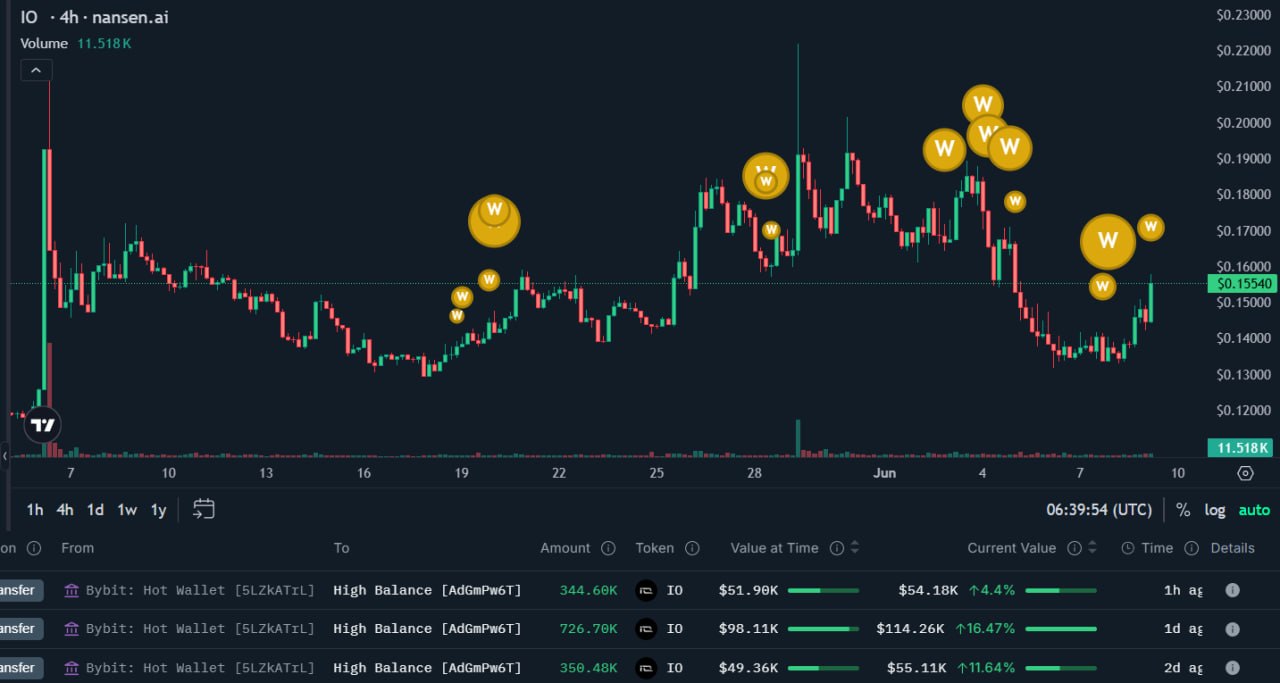The height and width of the screenshot is (683, 1280).
Task: Click IO symbol name in chart header
Action: pyautogui.click(x=29, y=17)
